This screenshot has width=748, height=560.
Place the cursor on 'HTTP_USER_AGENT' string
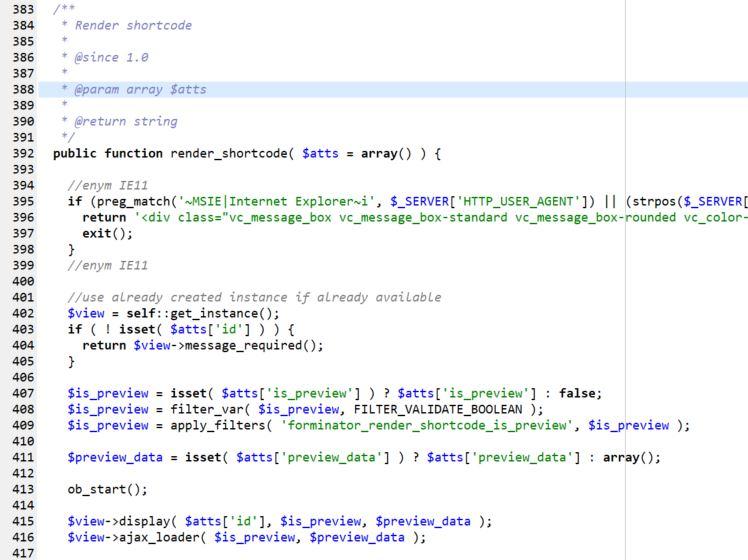coord(518,201)
